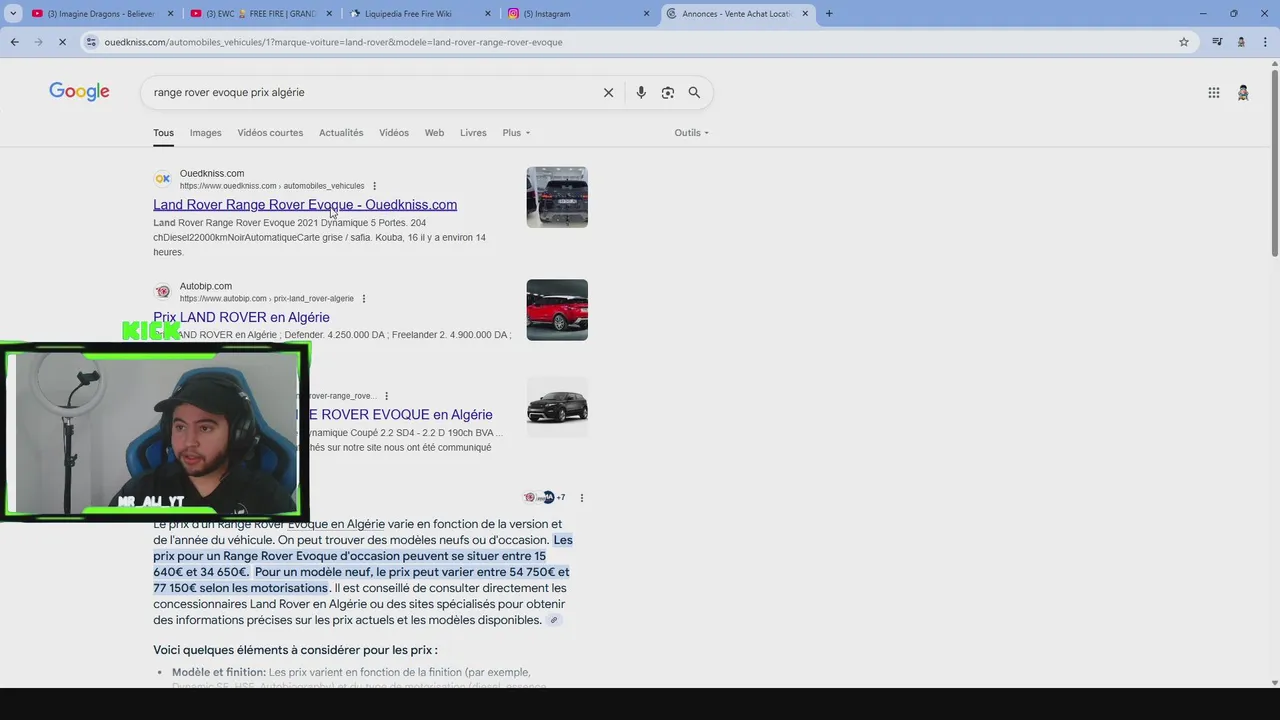Viewport: 1280px width, 720px height.
Task: Select the Annonces - Vente Achat tab
Action: coord(738,14)
